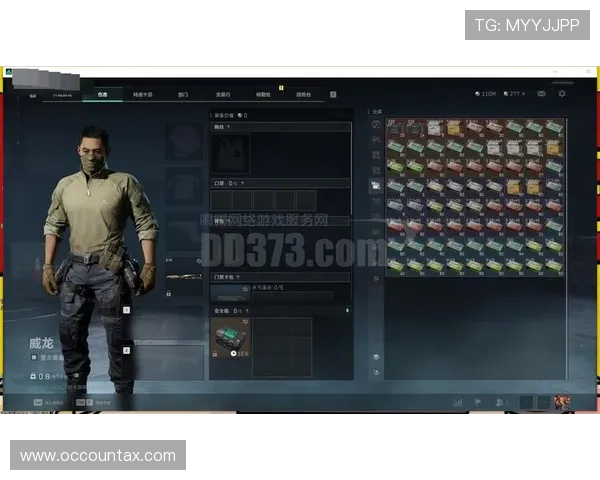Select the highlighted ammo category in warehouse sidebar
The height and width of the screenshot is (480, 600).
(376, 186)
